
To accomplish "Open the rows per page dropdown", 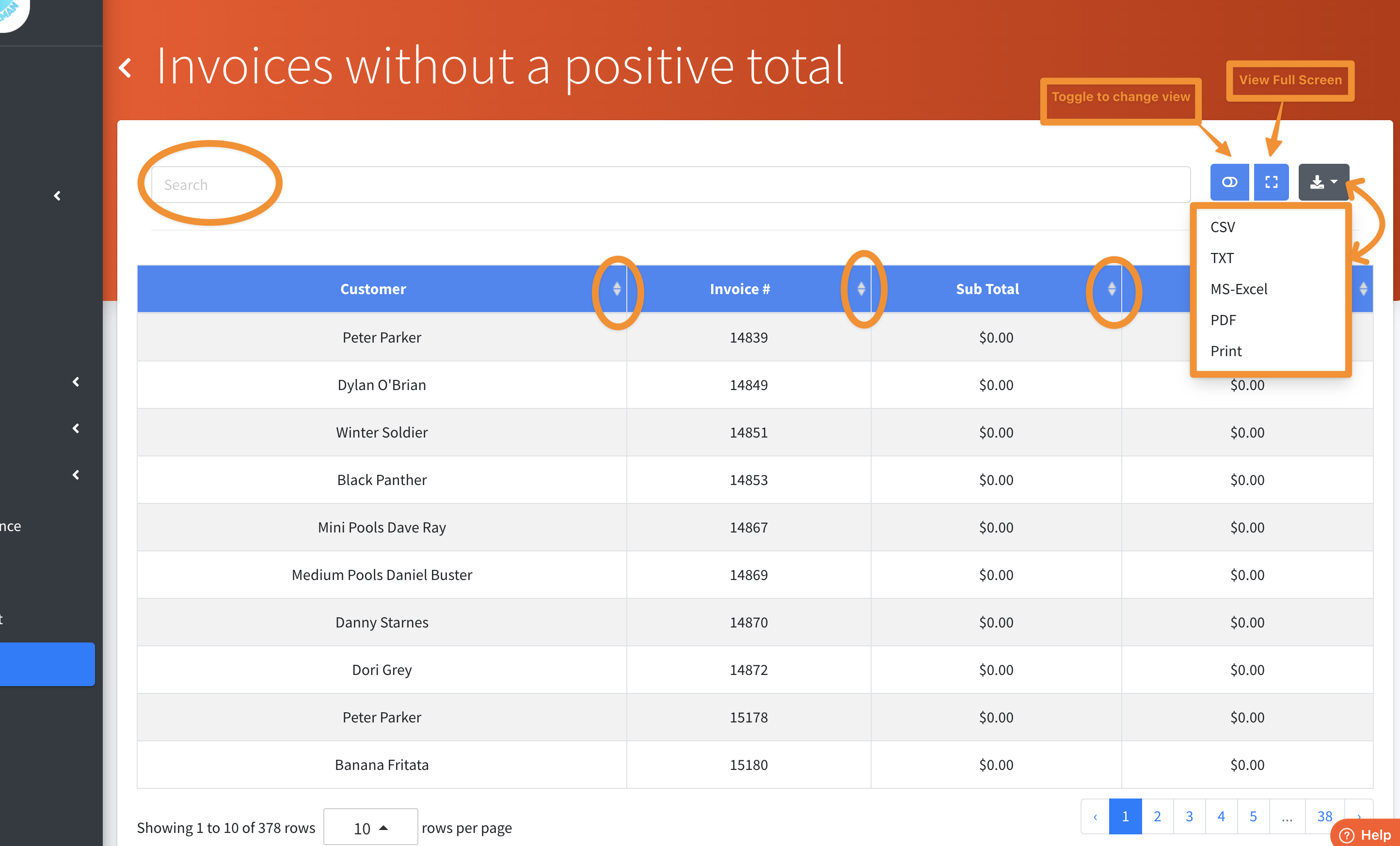I will click(x=370, y=827).
